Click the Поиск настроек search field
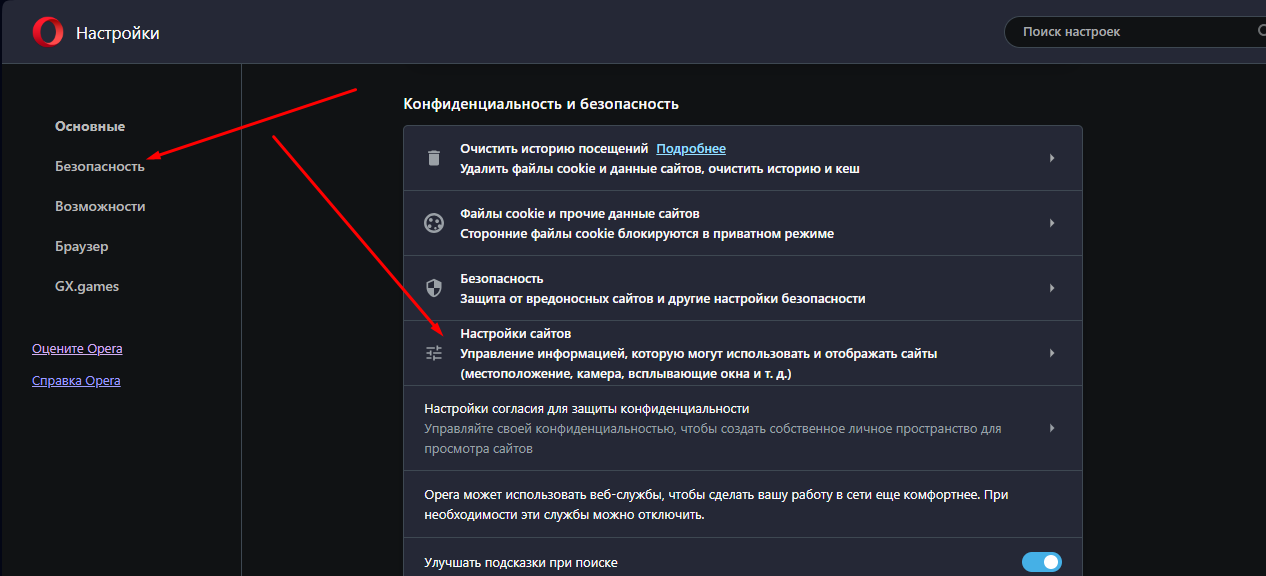1266x576 pixels. [x=1135, y=32]
